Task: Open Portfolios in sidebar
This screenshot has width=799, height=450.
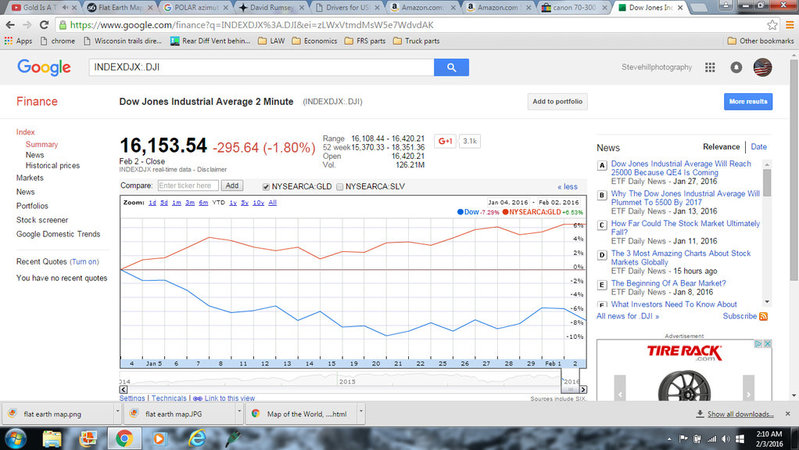Action: (32, 206)
